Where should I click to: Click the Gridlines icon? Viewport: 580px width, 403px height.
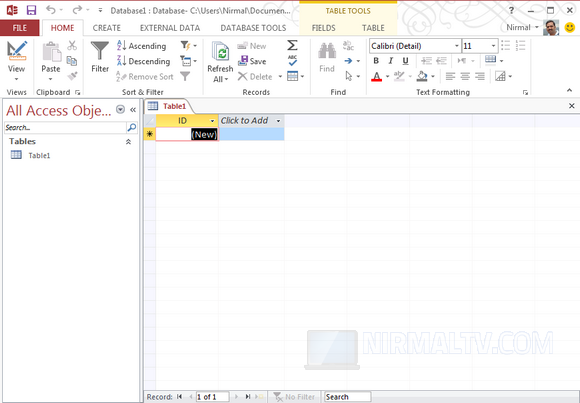[490, 60]
